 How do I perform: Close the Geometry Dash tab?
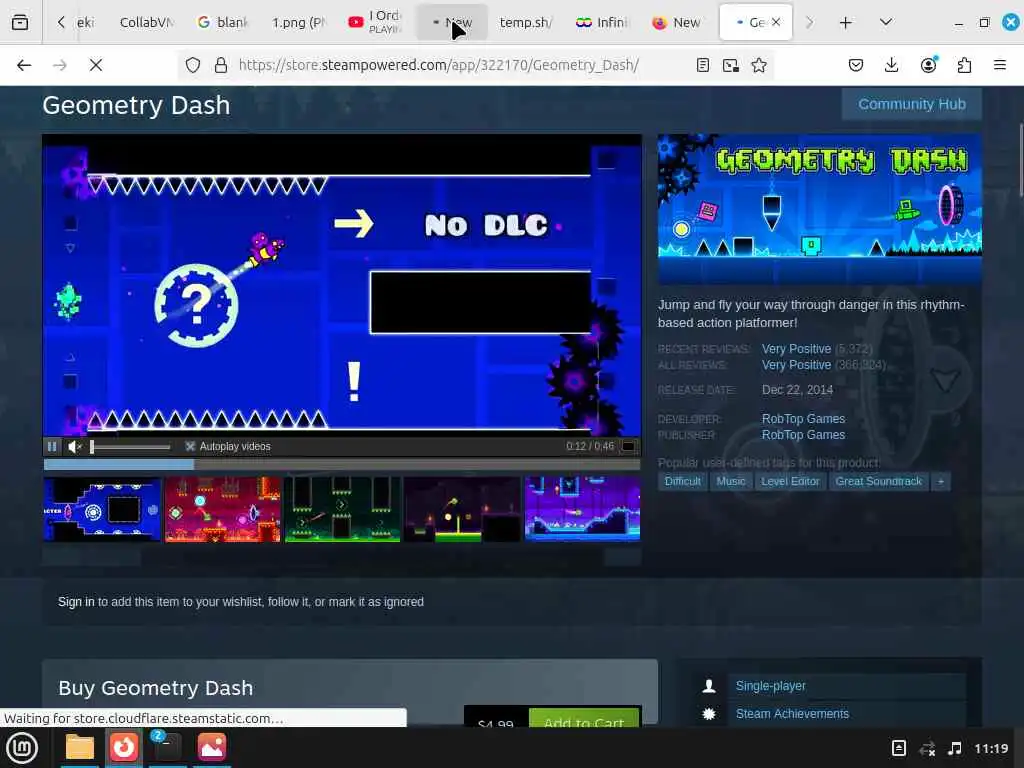[x=776, y=22]
